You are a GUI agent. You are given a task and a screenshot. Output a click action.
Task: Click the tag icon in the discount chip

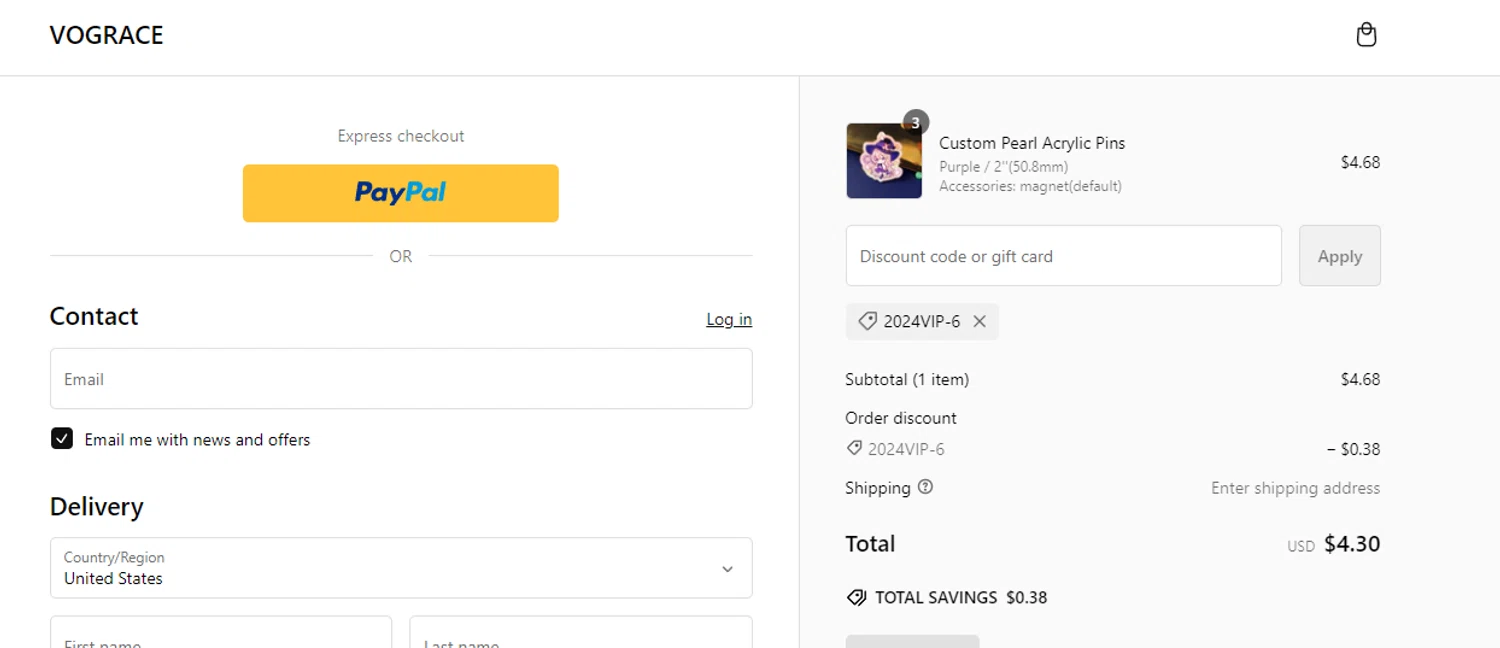867,322
